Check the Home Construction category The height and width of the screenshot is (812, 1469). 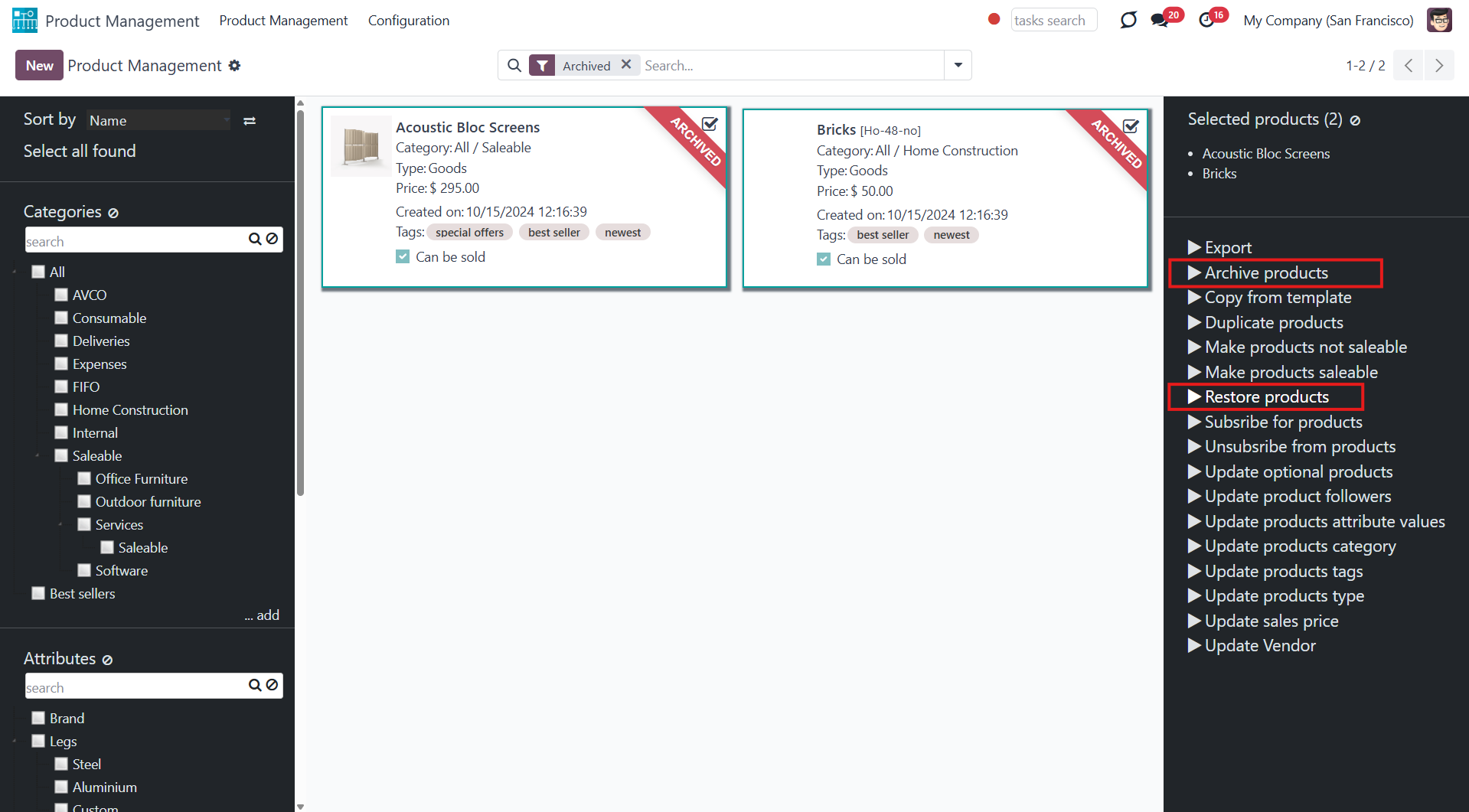click(61, 409)
